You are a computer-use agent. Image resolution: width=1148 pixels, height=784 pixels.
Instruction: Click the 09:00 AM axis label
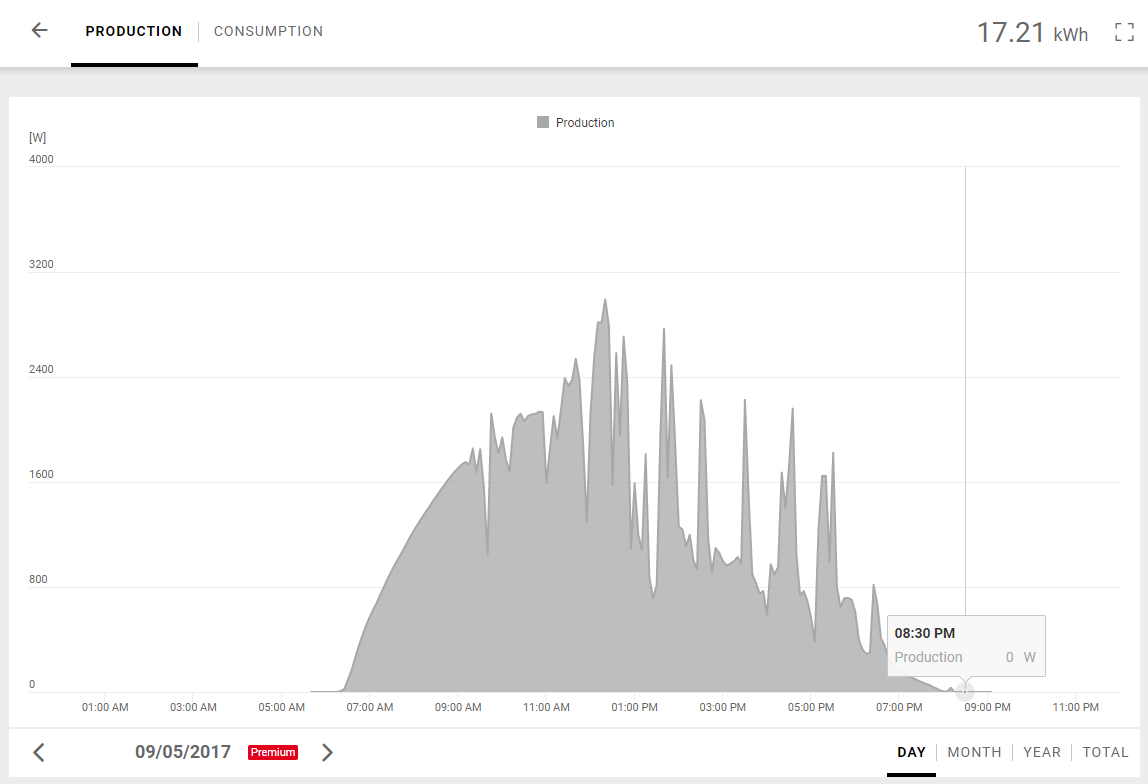[x=458, y=707]
